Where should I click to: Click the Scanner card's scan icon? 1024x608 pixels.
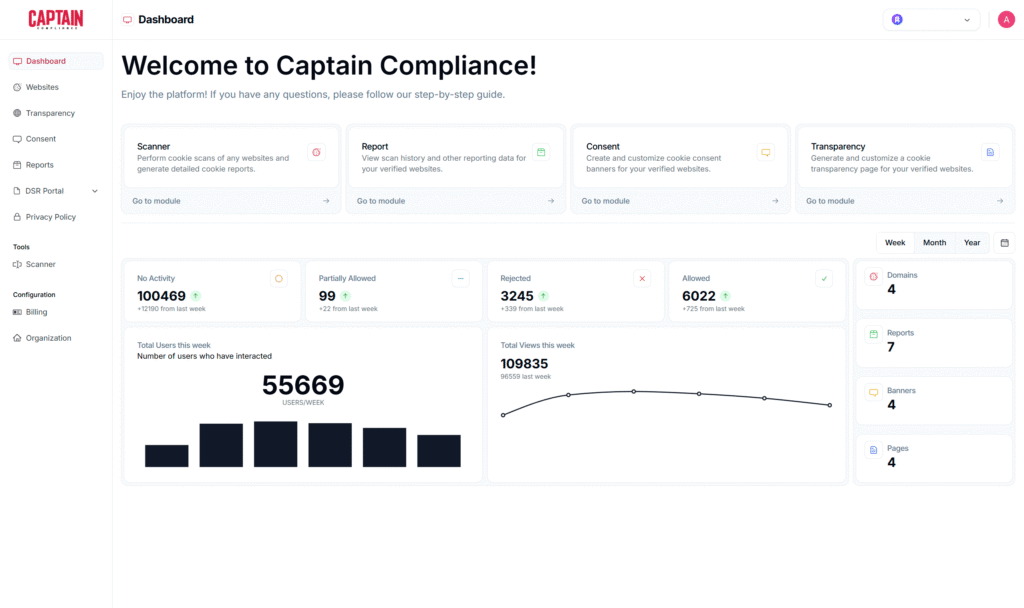click(316, 152)
